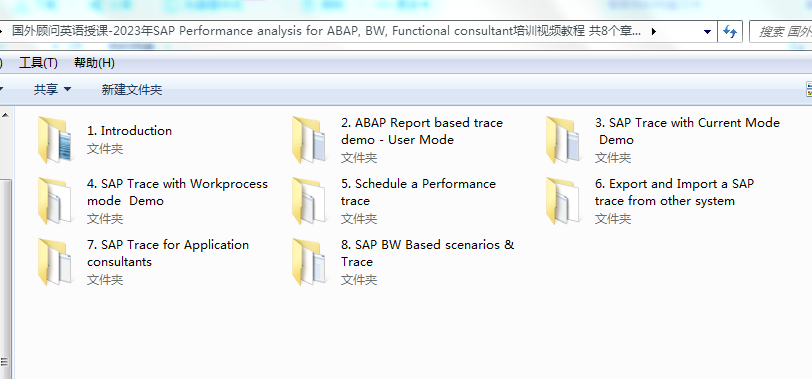The image size is (812, 379).
Task: Expand the breadcrumb arrow after the folder path
Action: coord(654,32)
